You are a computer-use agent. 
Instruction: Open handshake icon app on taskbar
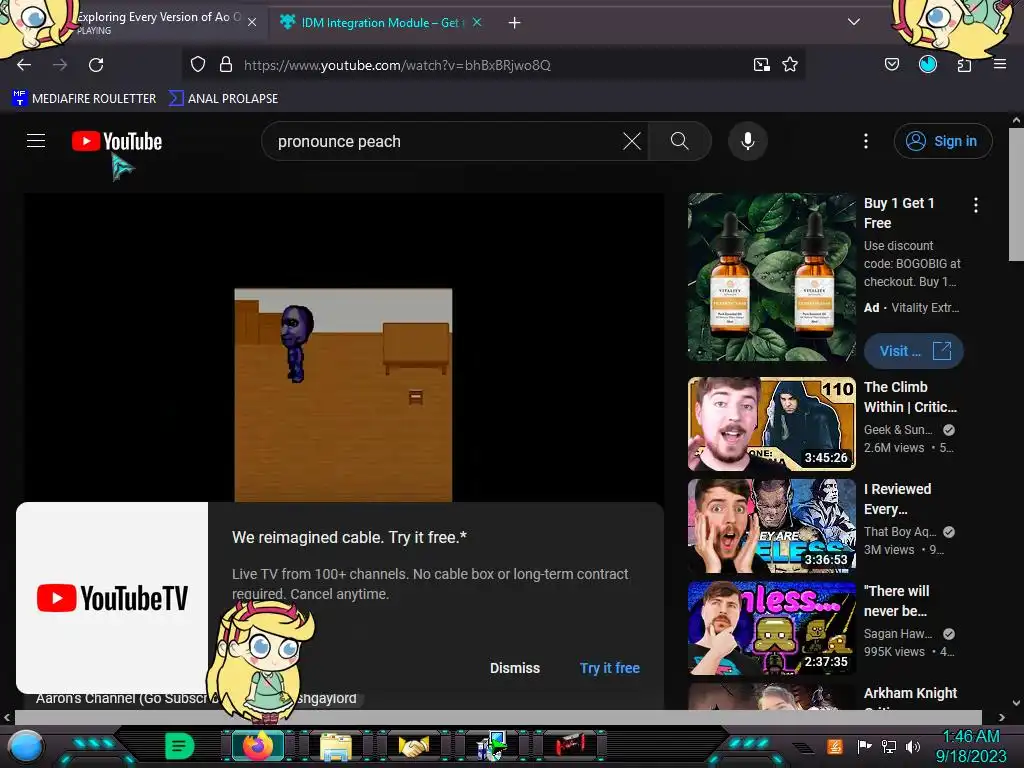pyautogui.click(x=414, y=746)
